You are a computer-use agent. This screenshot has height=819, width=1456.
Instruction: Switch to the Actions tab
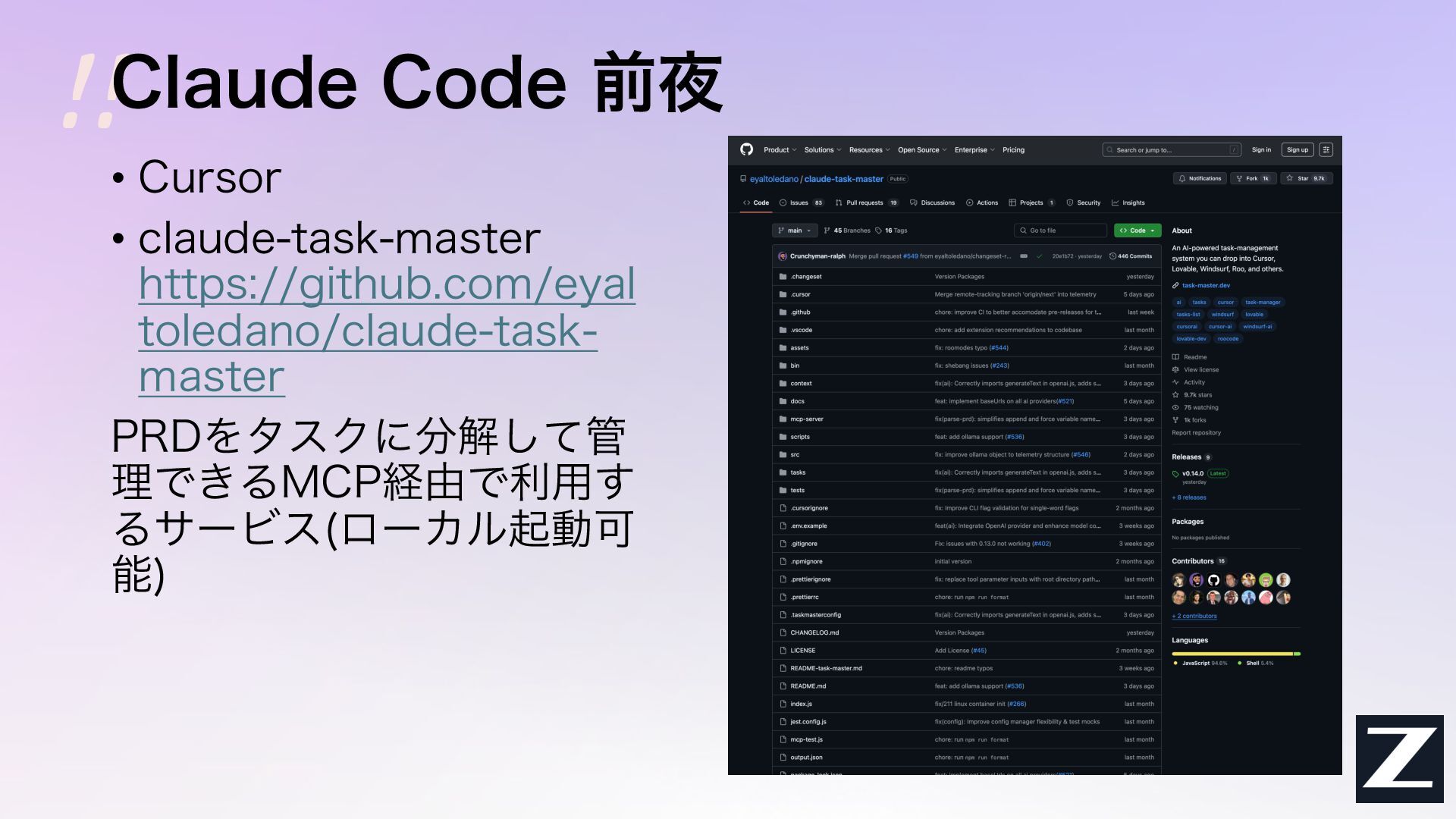click(x=982, y=203)
